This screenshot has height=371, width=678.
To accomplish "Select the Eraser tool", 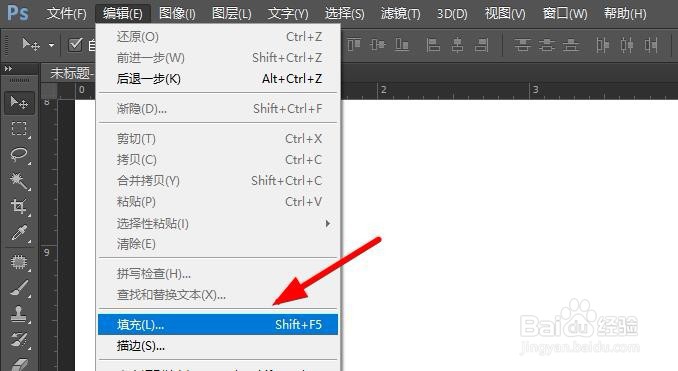I will [x=19, y=364].
